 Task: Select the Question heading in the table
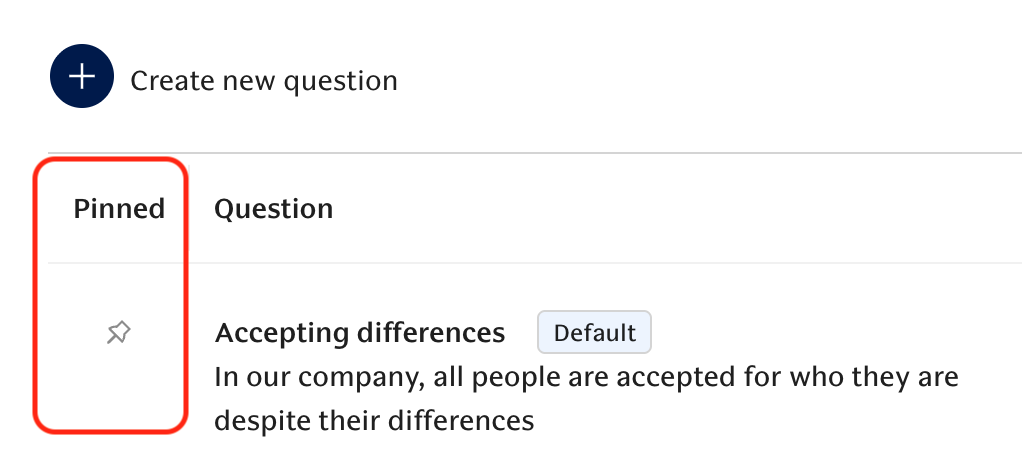coord(273,209)
